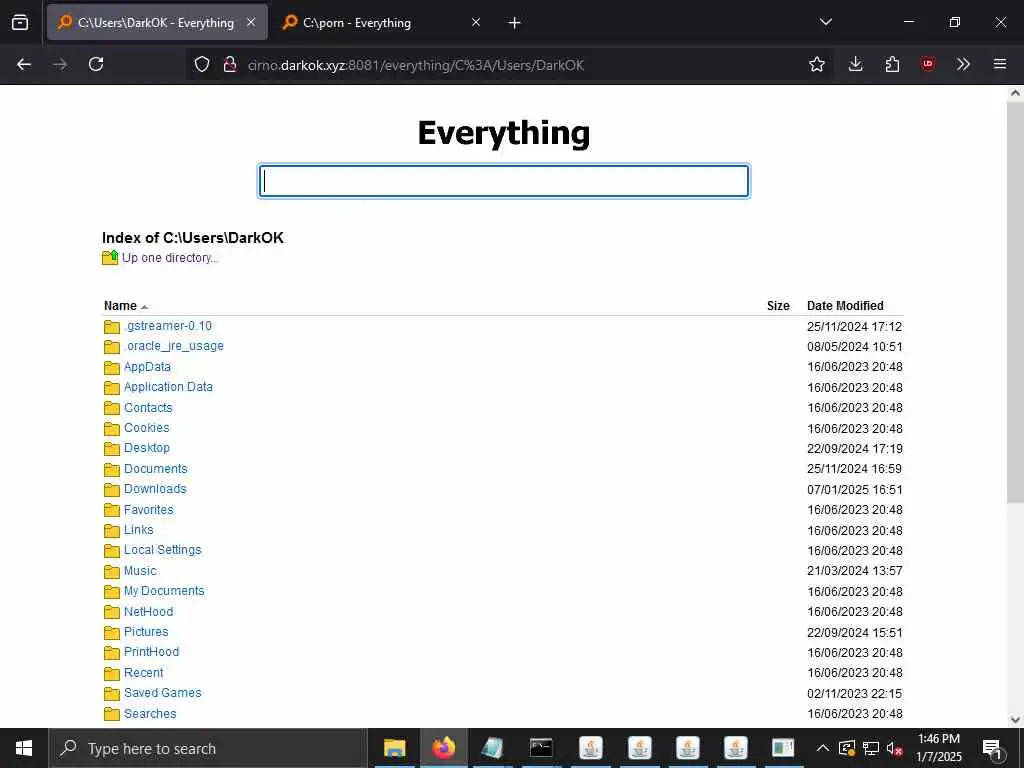Click the PrintHood folder icon
The width and height of the screenshot is (1024, 768).
112,653
